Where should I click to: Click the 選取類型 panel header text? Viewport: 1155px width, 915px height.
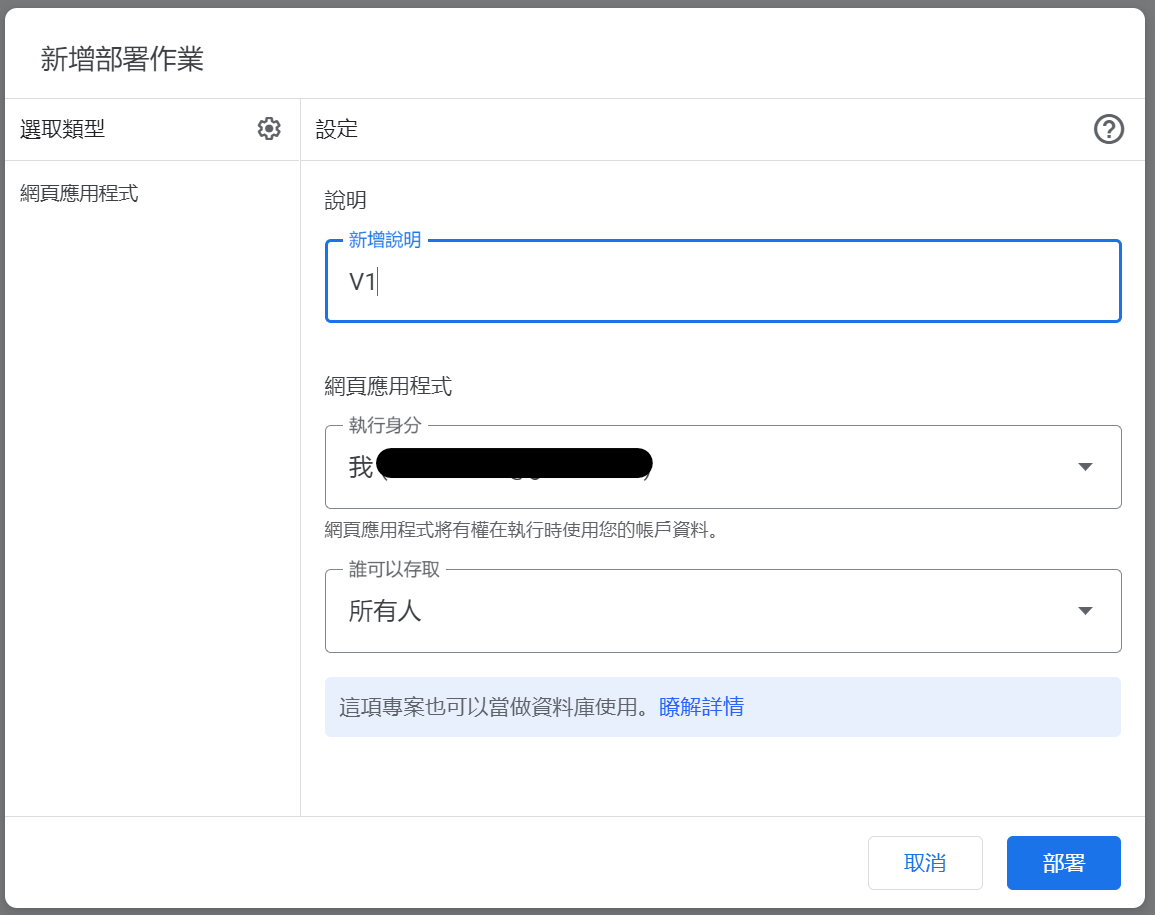62,129
